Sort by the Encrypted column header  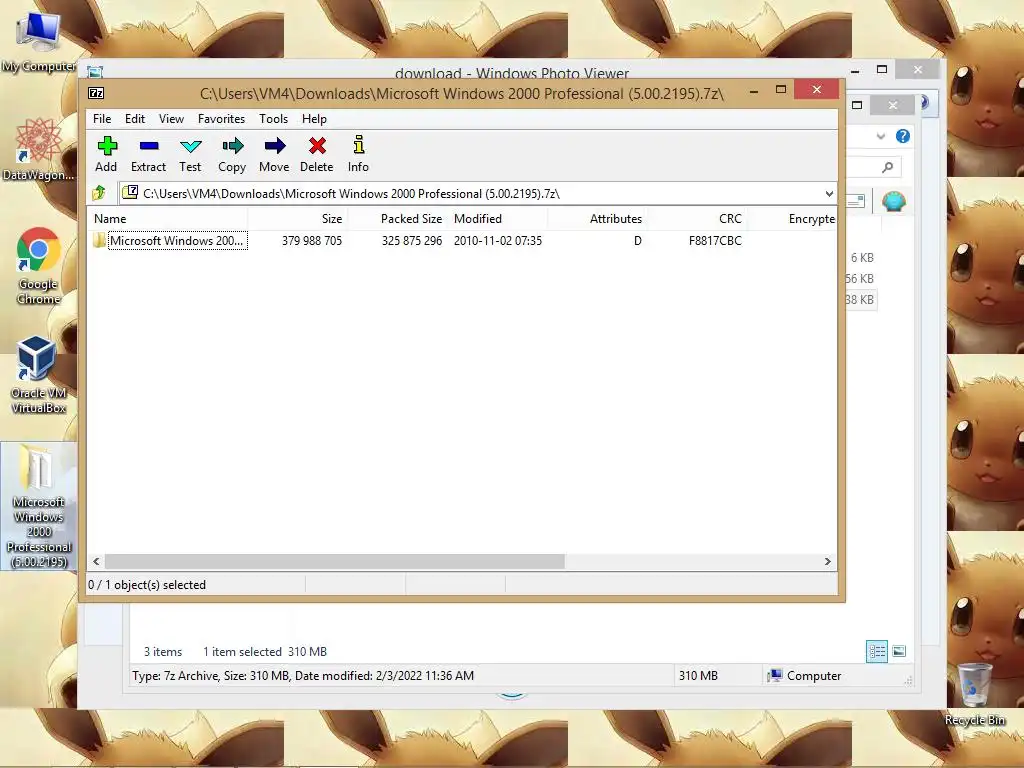(x=792, y=219)
